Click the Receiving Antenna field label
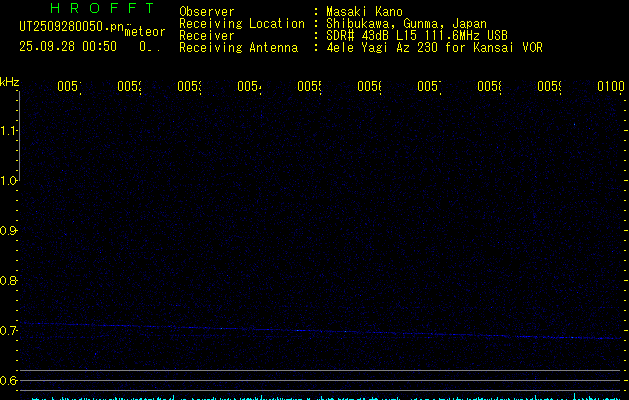This screenshot has width=629, height=400. click(238, 48)
